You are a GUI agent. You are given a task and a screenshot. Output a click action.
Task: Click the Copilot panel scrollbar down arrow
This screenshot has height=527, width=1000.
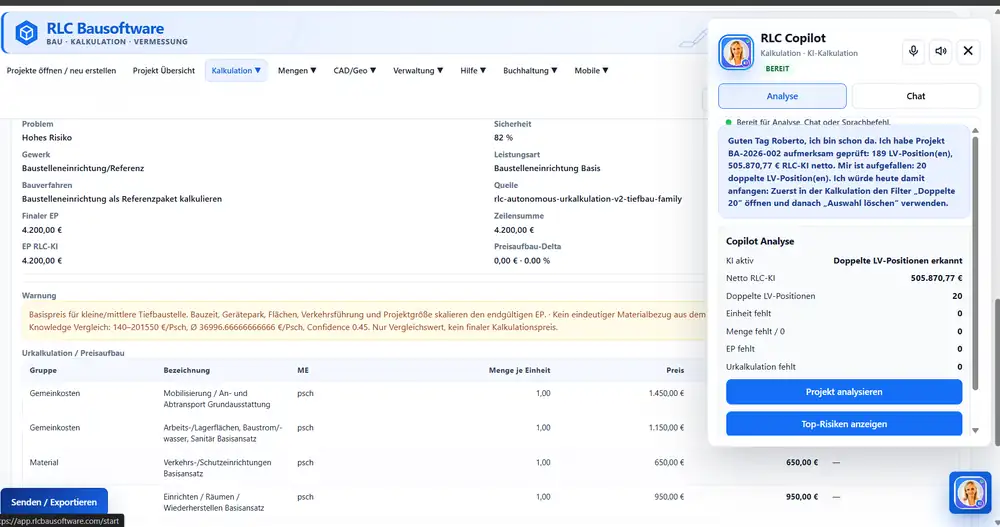click(x=975, y=431)
